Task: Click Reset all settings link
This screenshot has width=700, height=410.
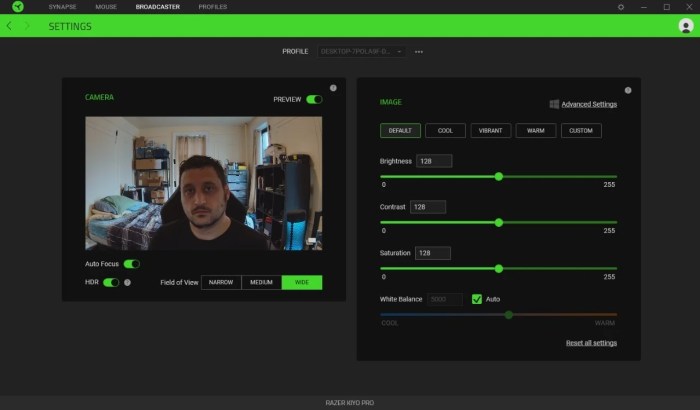Action: point(591,343)
